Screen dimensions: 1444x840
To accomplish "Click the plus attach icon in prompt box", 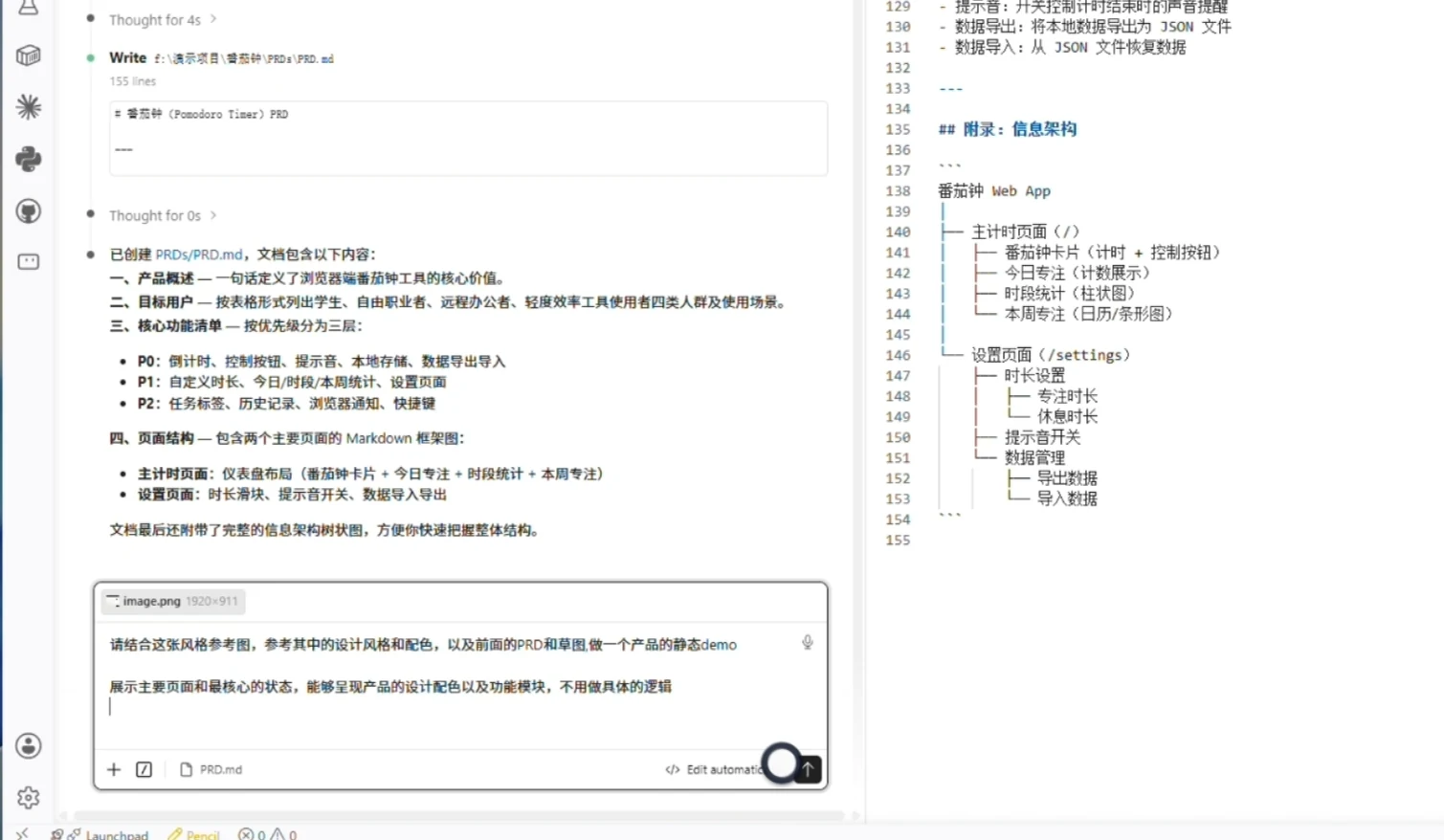I will (114, 769).
